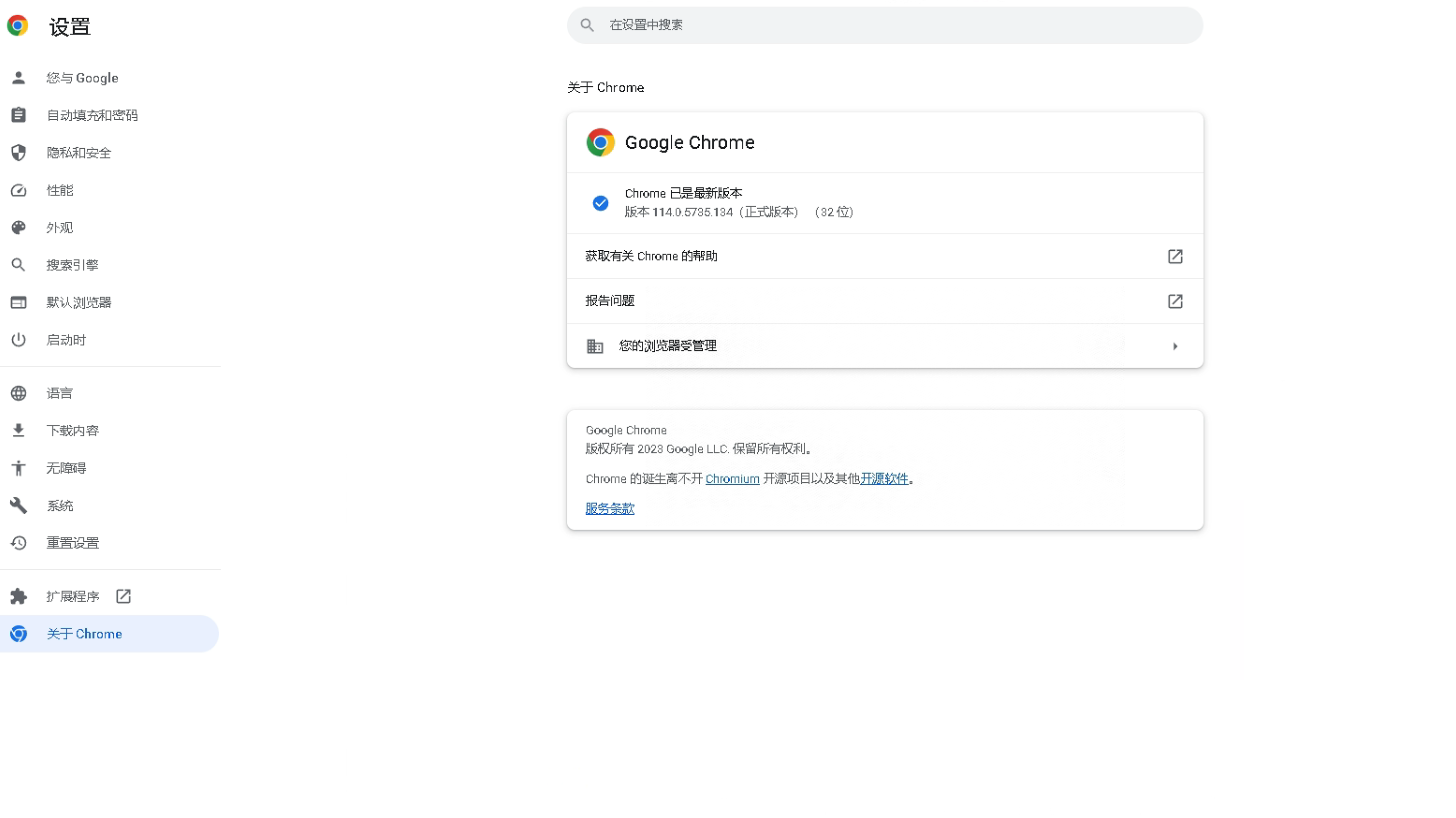
Task: Click the Chrome icon in 关于 Chrome sidebar item
Action: (18, 633)
